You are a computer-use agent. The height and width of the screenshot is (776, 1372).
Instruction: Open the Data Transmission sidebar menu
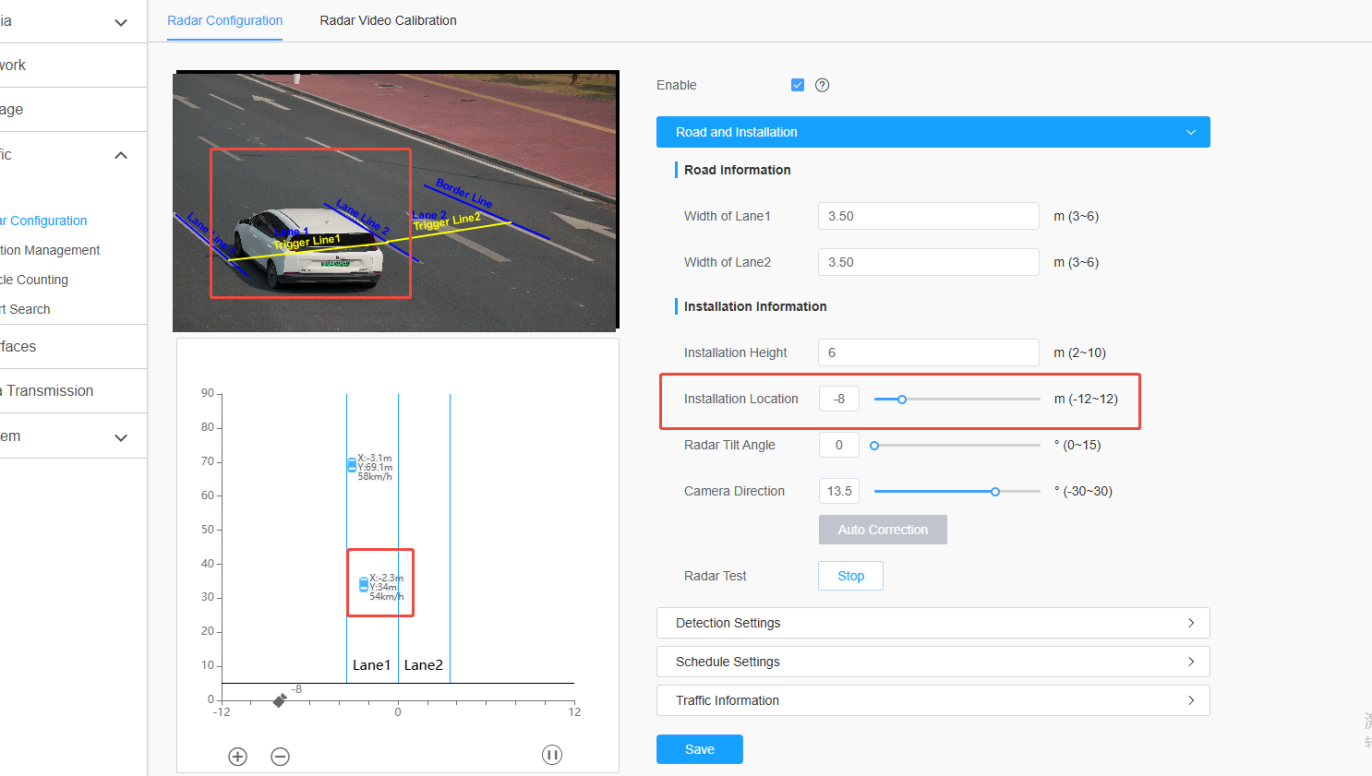pos(73,391)
